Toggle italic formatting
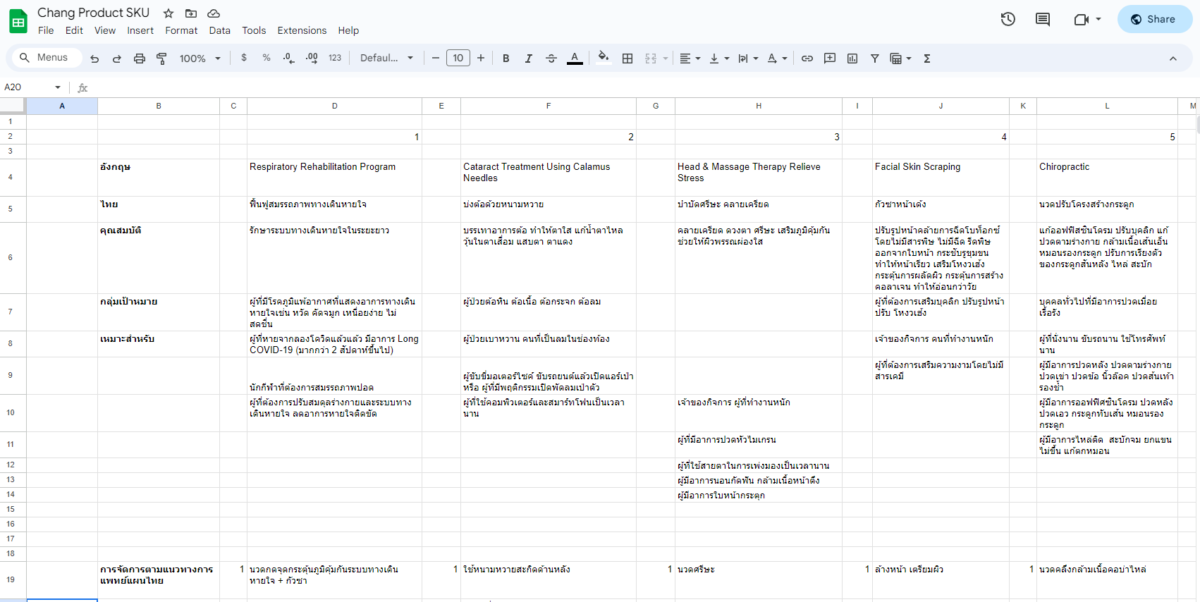1200x602 pixels. click(528, 58)
